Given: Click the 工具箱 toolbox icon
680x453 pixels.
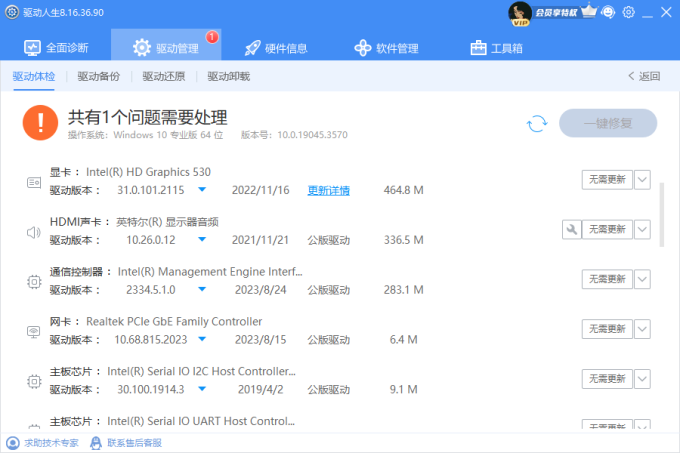Looking at the screenshot, I should pyautogui.click(x=478, y=48).
